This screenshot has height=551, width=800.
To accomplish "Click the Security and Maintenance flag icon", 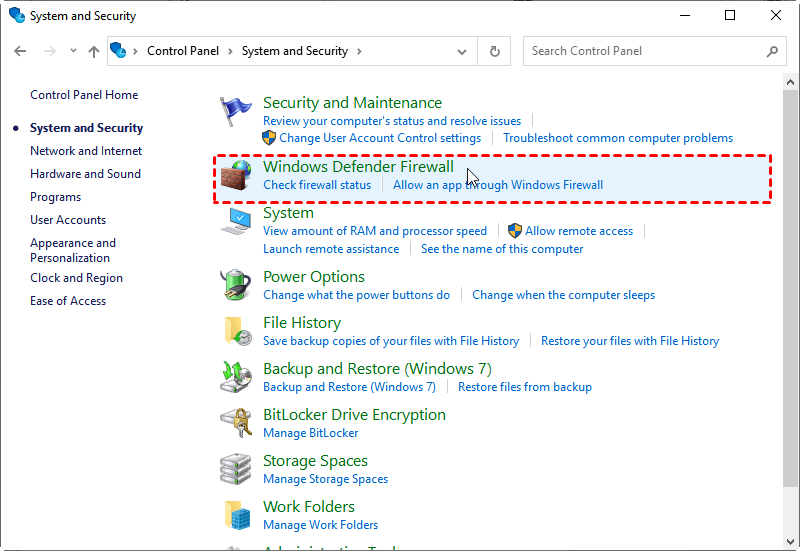I will coord(236,110).
